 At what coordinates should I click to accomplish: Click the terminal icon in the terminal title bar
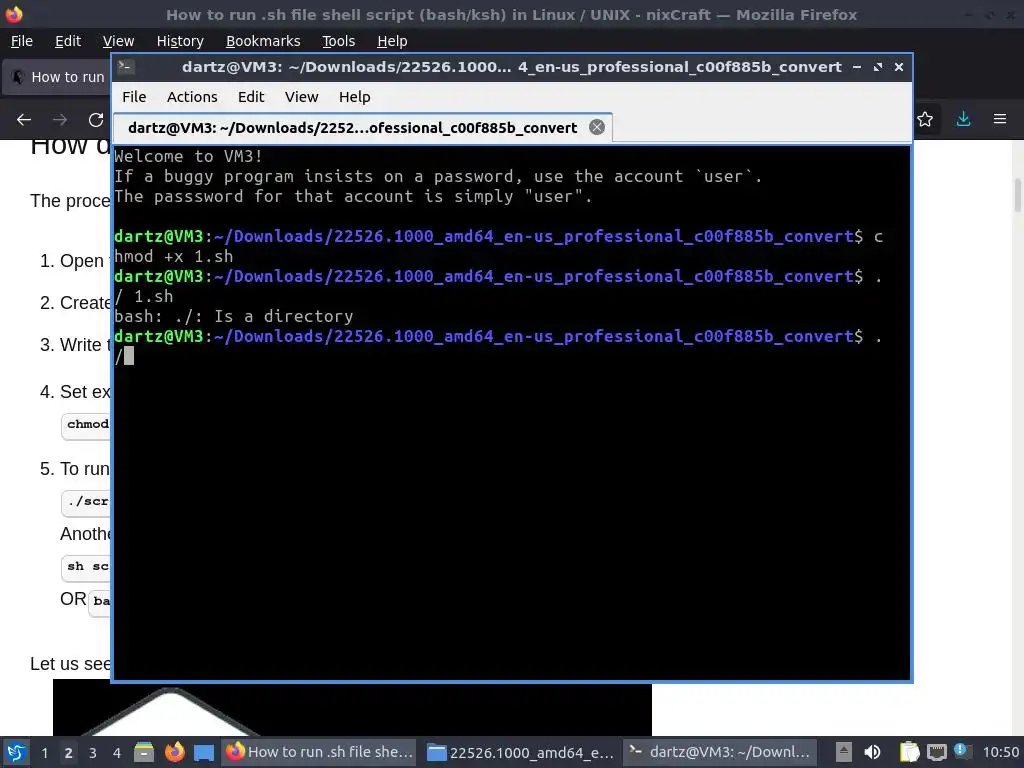pos(126,67)
